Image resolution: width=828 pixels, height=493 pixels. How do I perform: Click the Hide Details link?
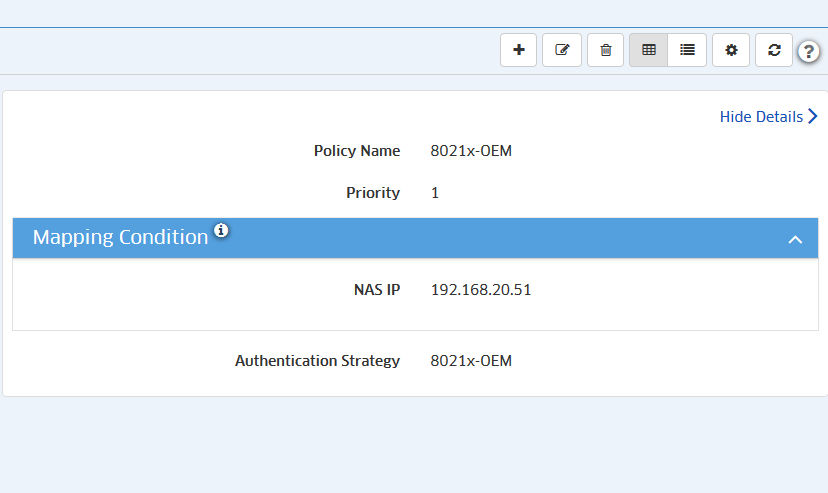760,117
